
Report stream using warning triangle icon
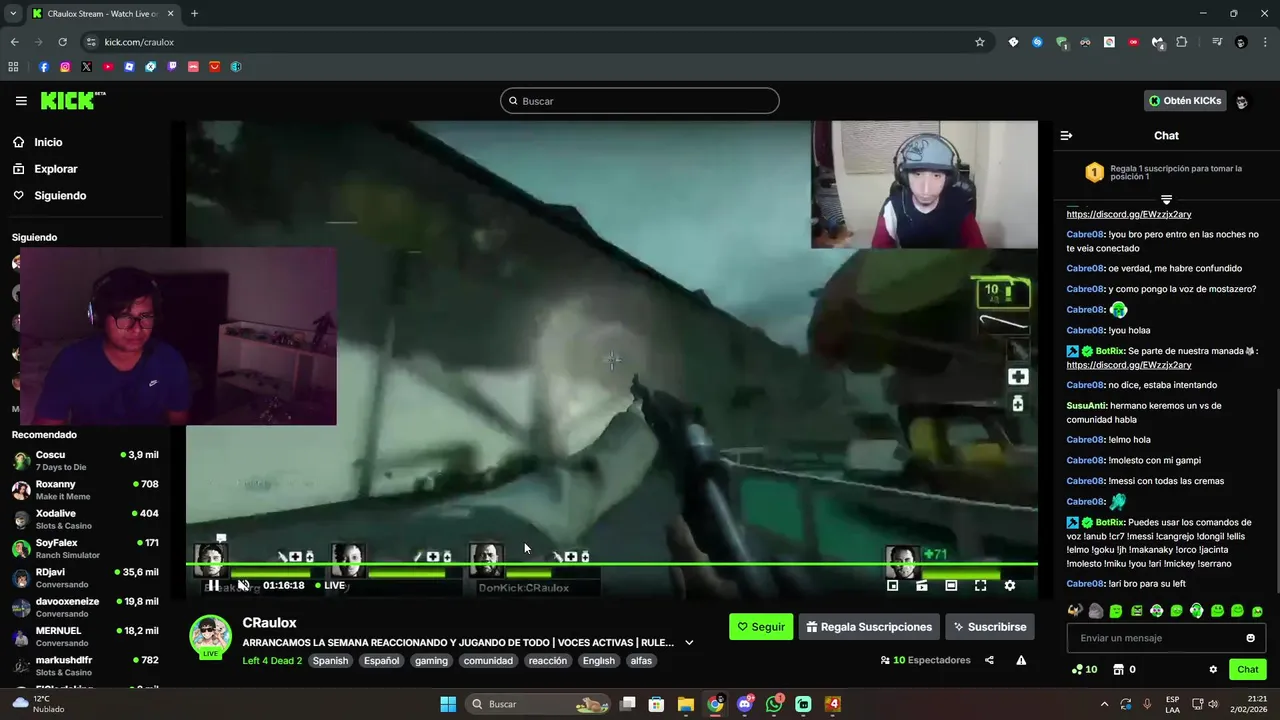tap(1021, 660)
